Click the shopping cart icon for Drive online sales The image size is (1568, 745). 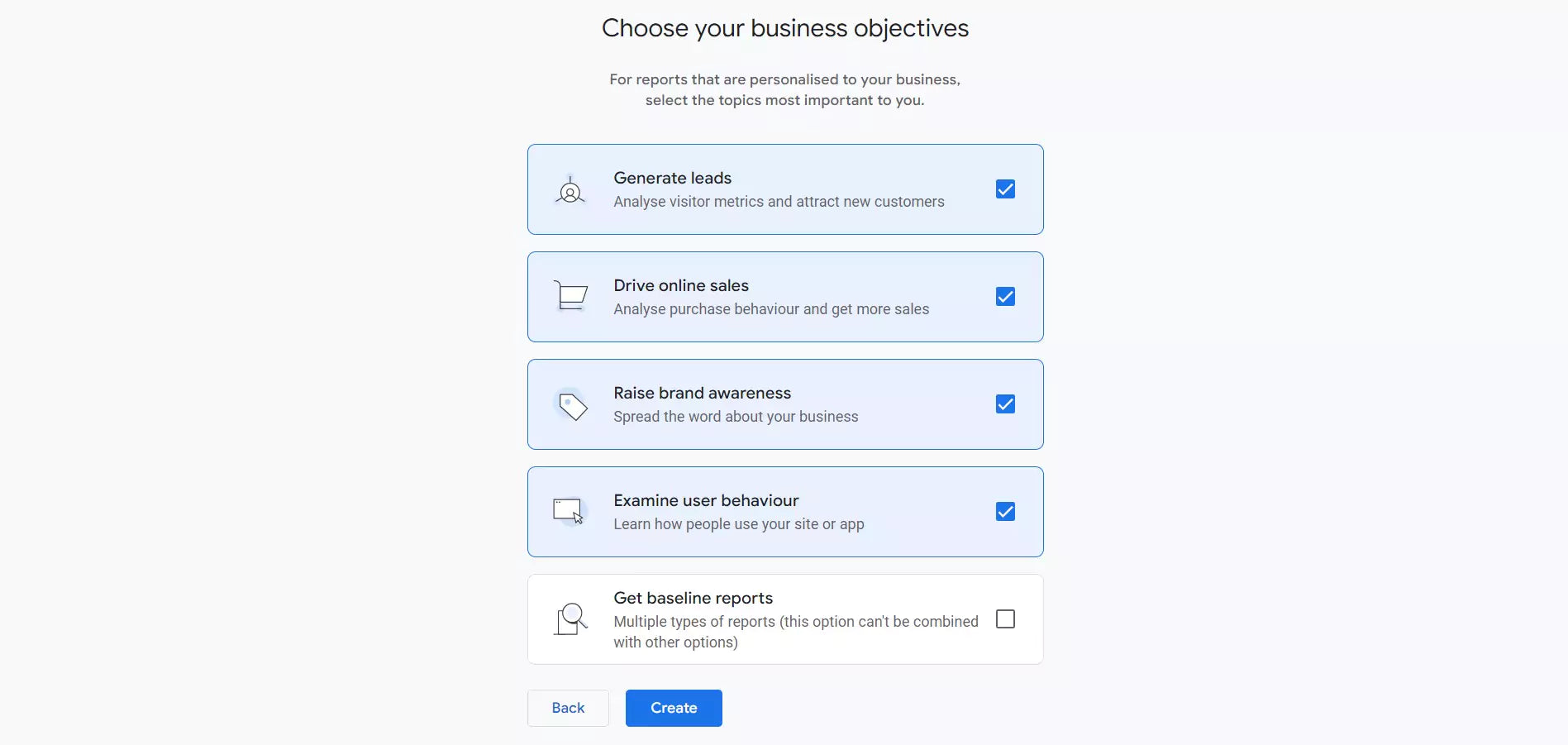[570, 297]
